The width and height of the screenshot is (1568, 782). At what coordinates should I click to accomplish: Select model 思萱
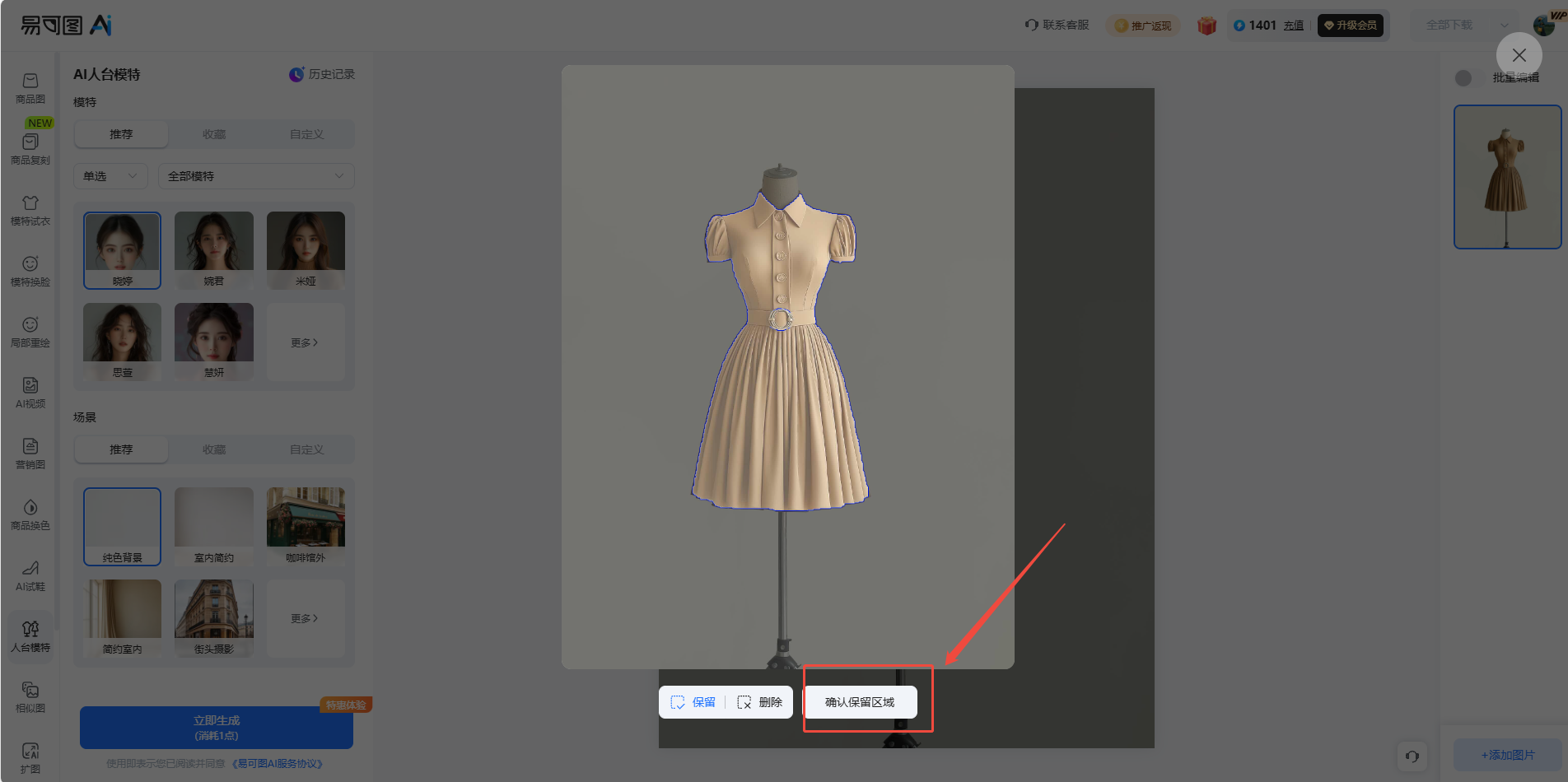pos(122,342)
